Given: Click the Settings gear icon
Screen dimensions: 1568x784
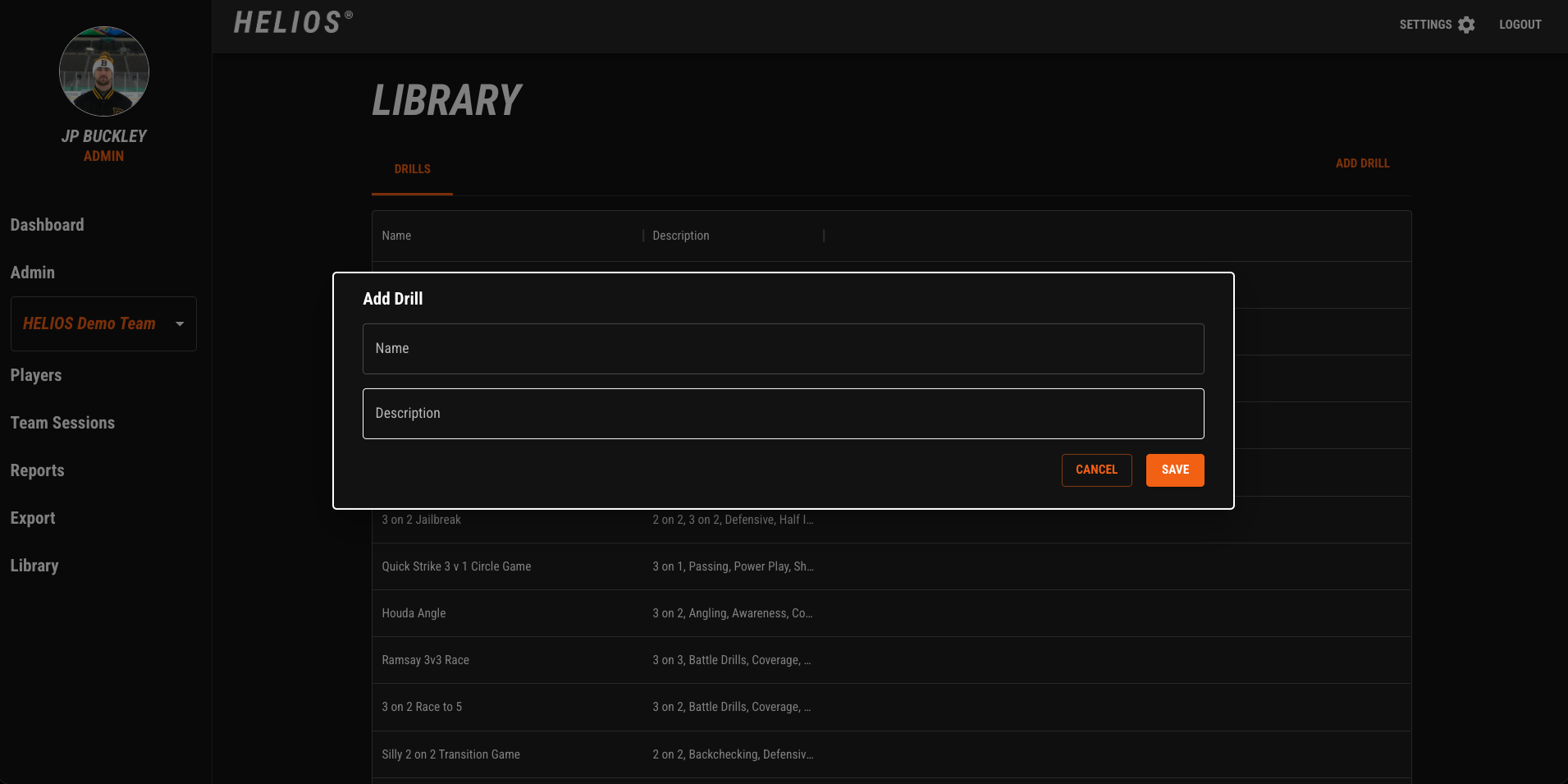Looking at the screenshot, I should (1466, 25).
